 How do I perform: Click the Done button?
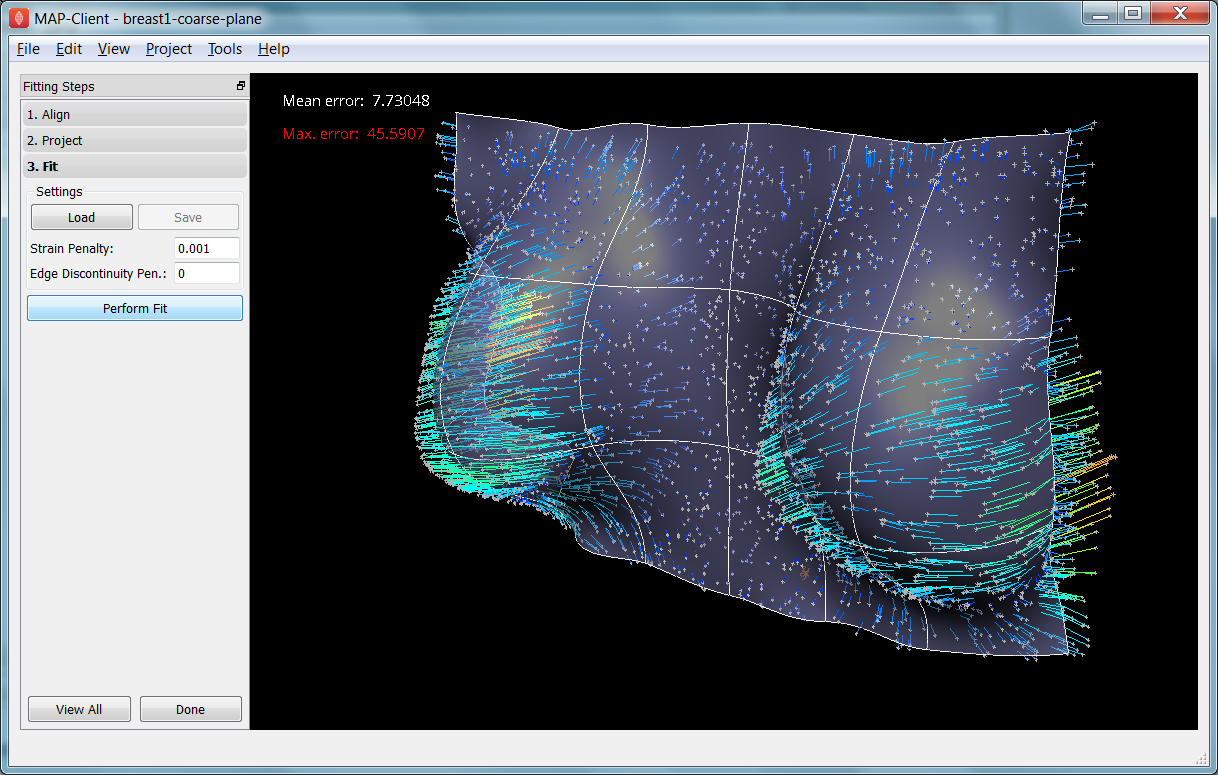(190, 709)
